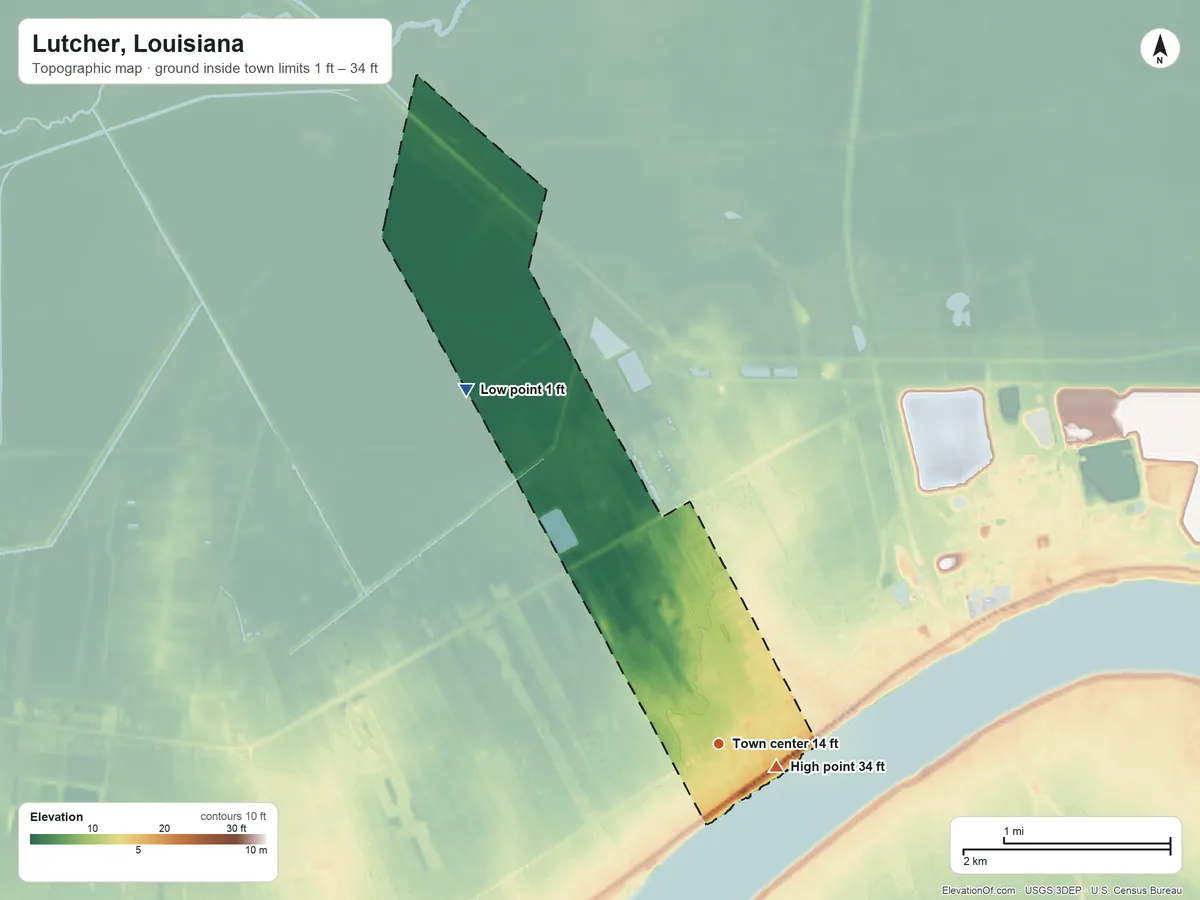1200x900 pixels.
Task: Click the "5" meters legend tick label
Action: tap(138, 851)
